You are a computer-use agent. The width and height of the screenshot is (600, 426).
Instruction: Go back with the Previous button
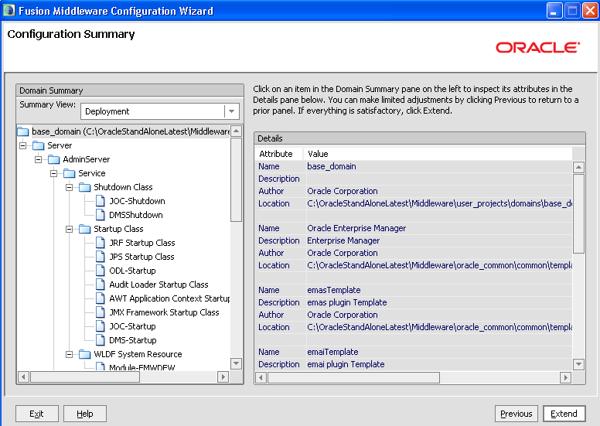(516, 413)
